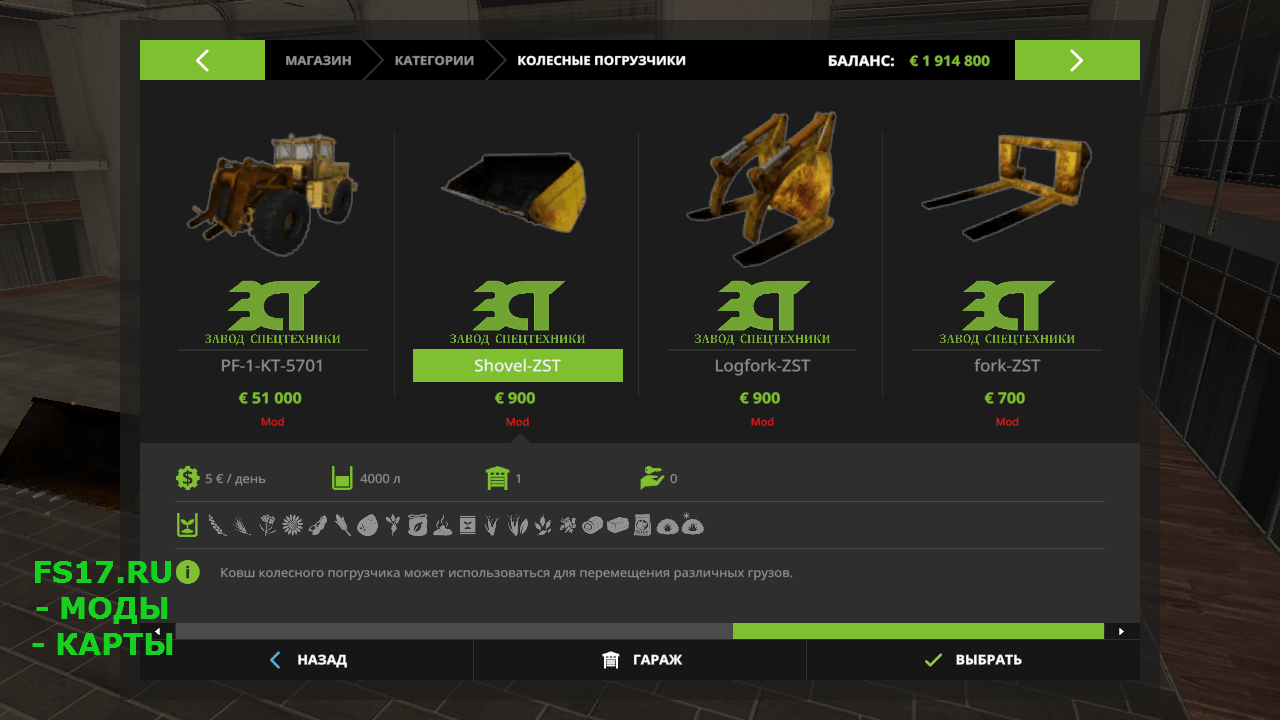Click the 4000 l capacity icon
Image resolution: width=1280 pixels, height=720 pixels.
point(342,478)
